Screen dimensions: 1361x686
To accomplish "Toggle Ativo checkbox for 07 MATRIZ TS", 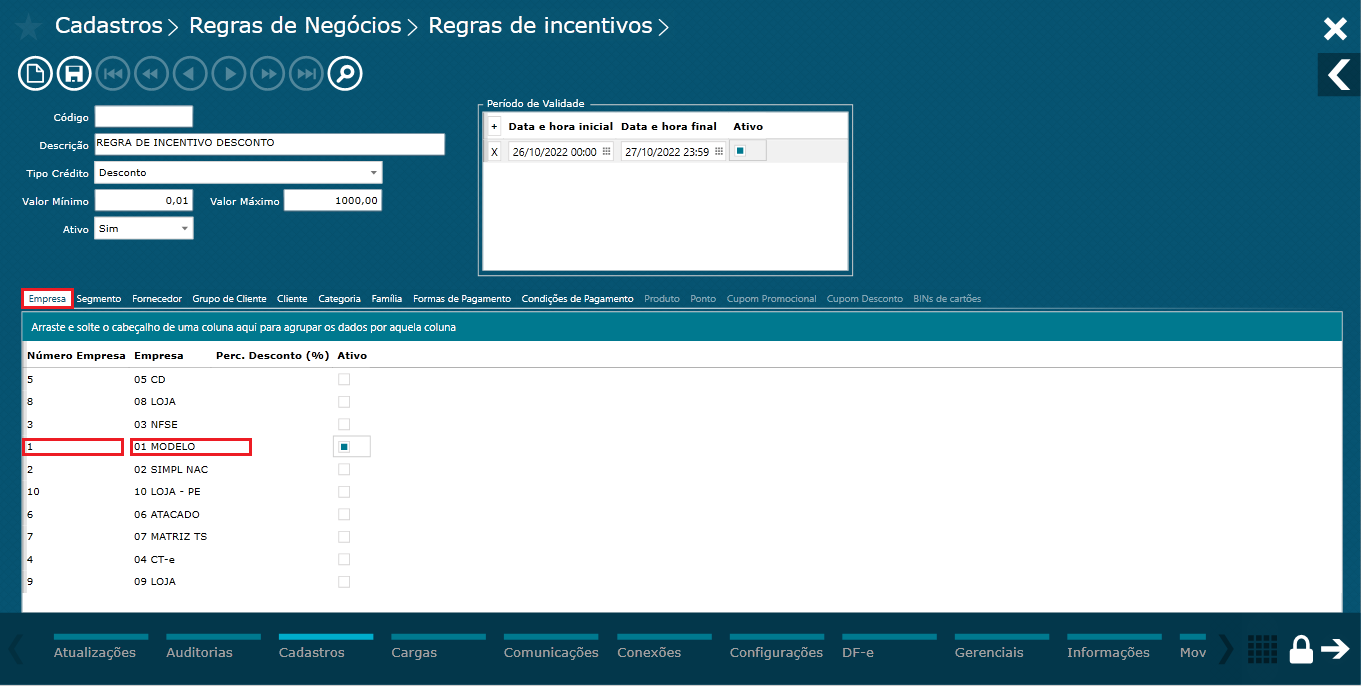I will 344,537.
